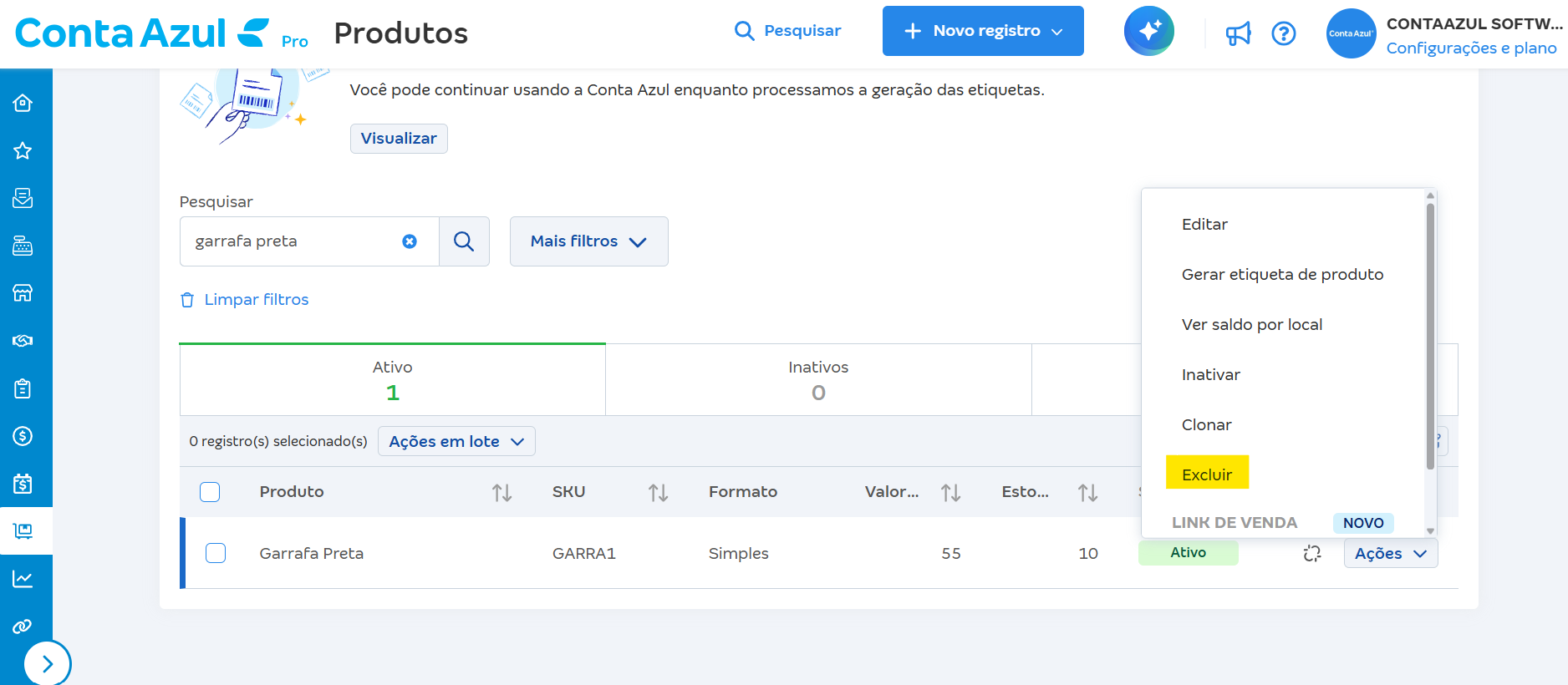The height and width of the screenshot is (685, 1568).
Task: Open the reports chart icon in the sidebar
Action: 23,579
